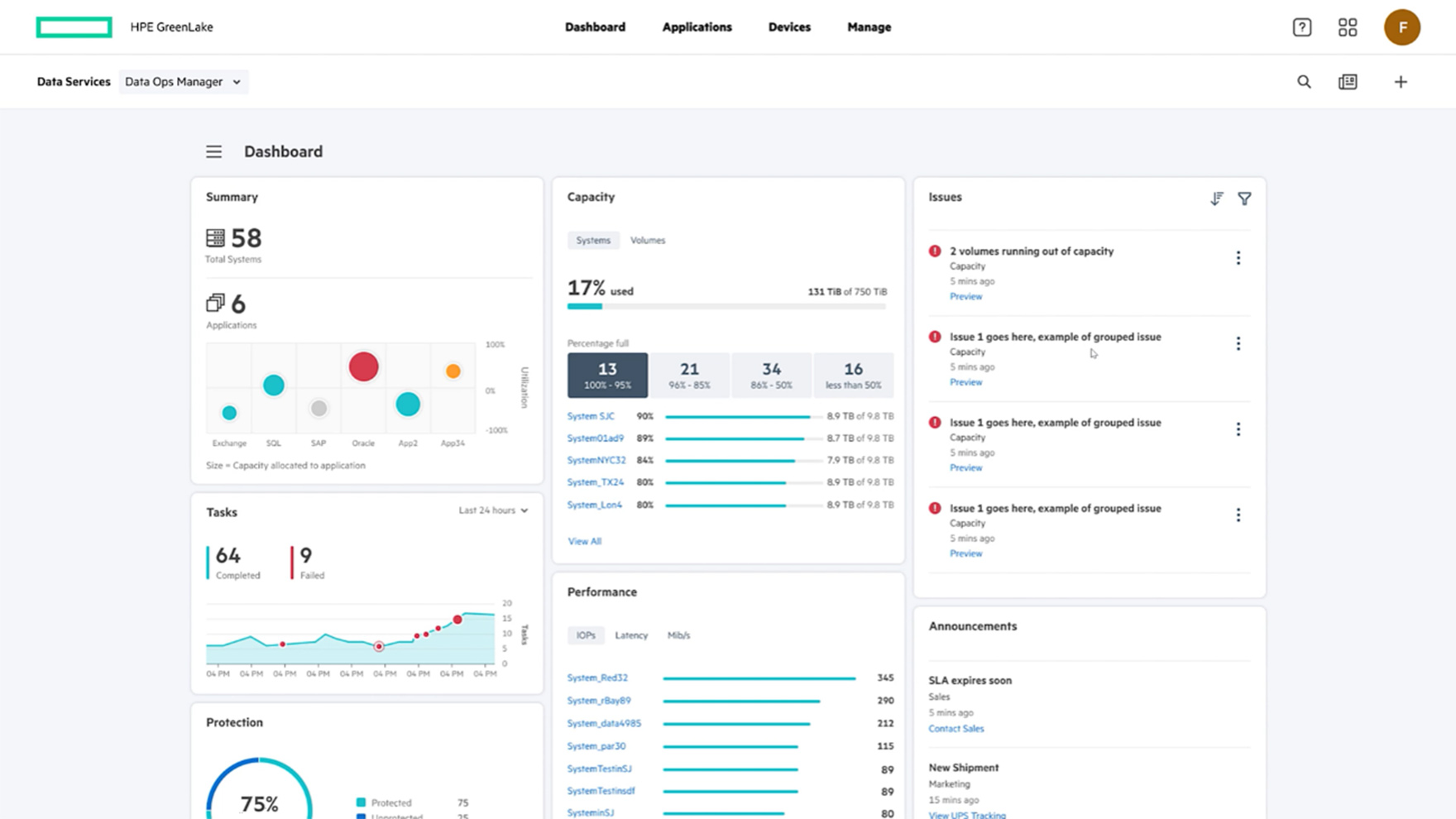
Task: Click View All in Capacity panel
Action: [584, 541]
